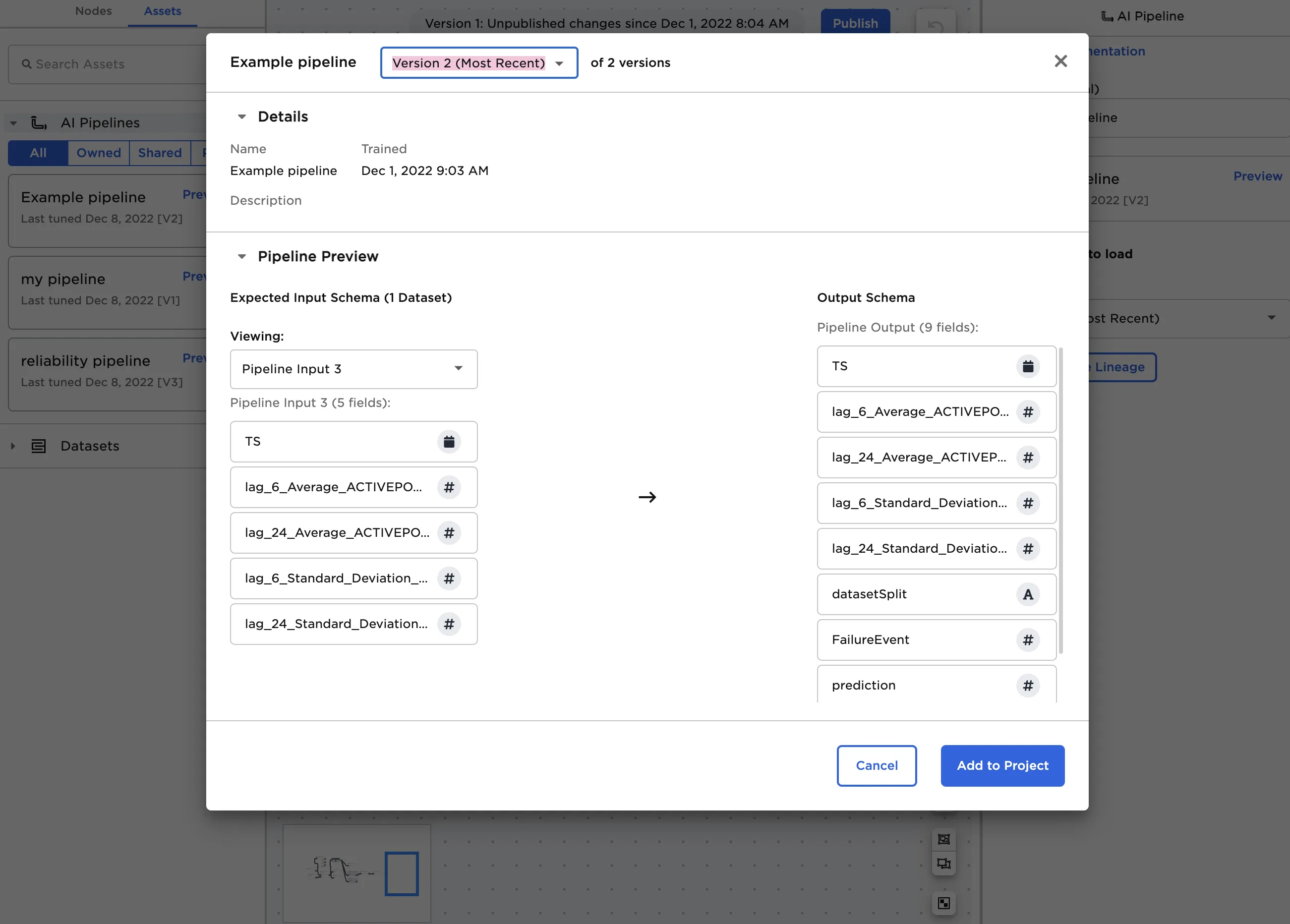Click the text type icon beside datasetSplit
Image resolution: width=1290 pixels, height=924 pixels.
pyautogui.click(x=1028, y=594)
